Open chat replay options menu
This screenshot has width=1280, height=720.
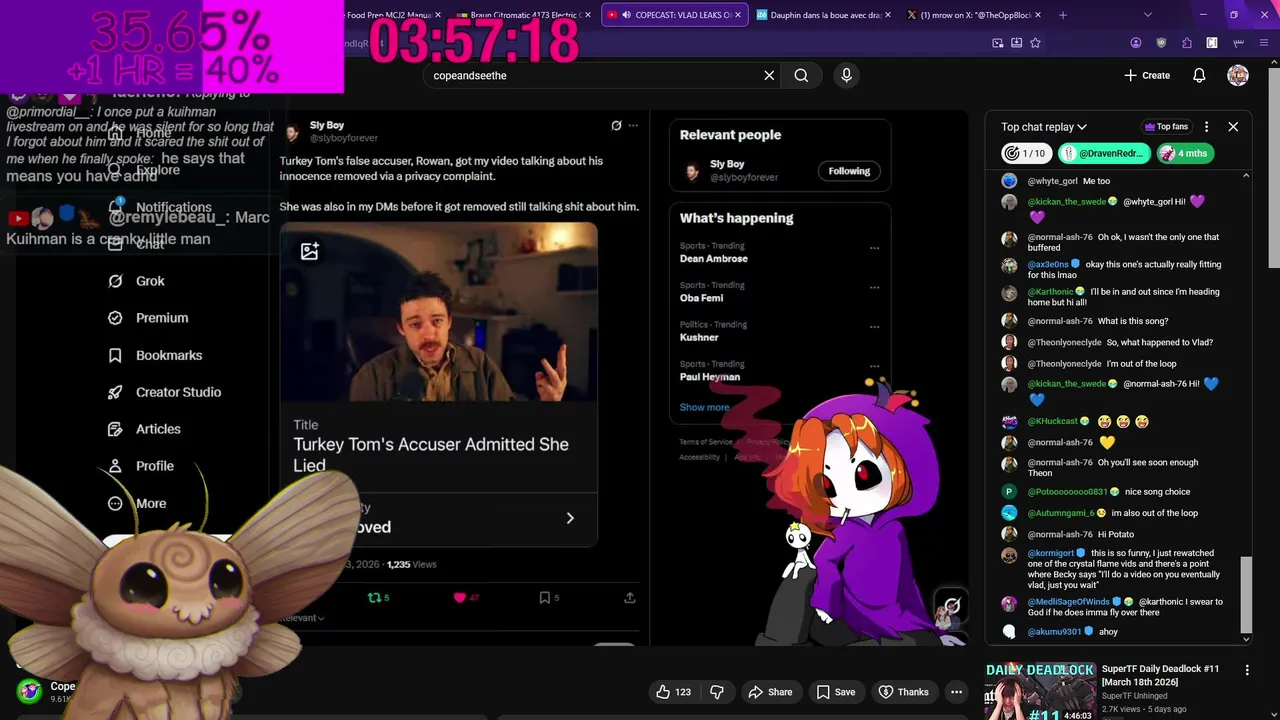click(1206, 127)
